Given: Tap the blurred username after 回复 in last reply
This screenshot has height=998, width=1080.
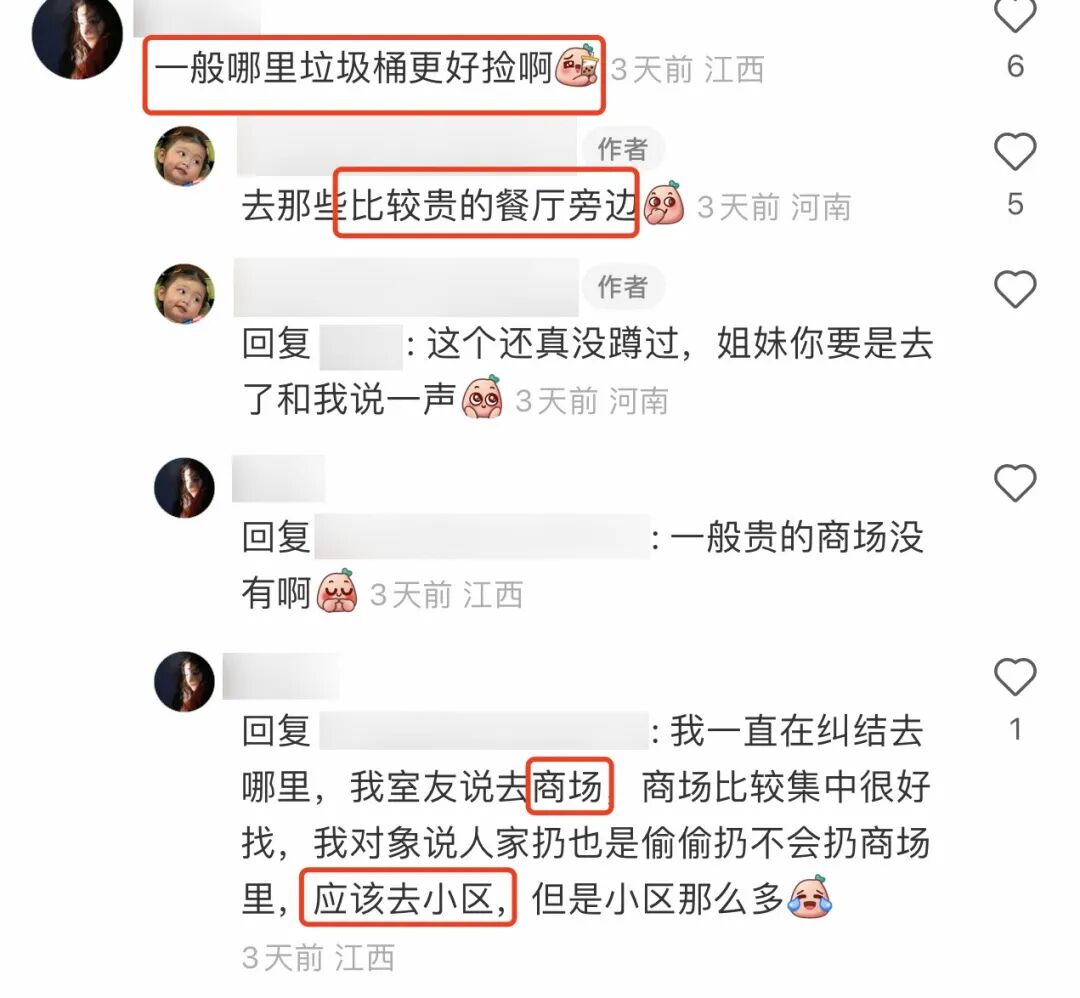Looking at the screenshot, I should tap(482, 731).
